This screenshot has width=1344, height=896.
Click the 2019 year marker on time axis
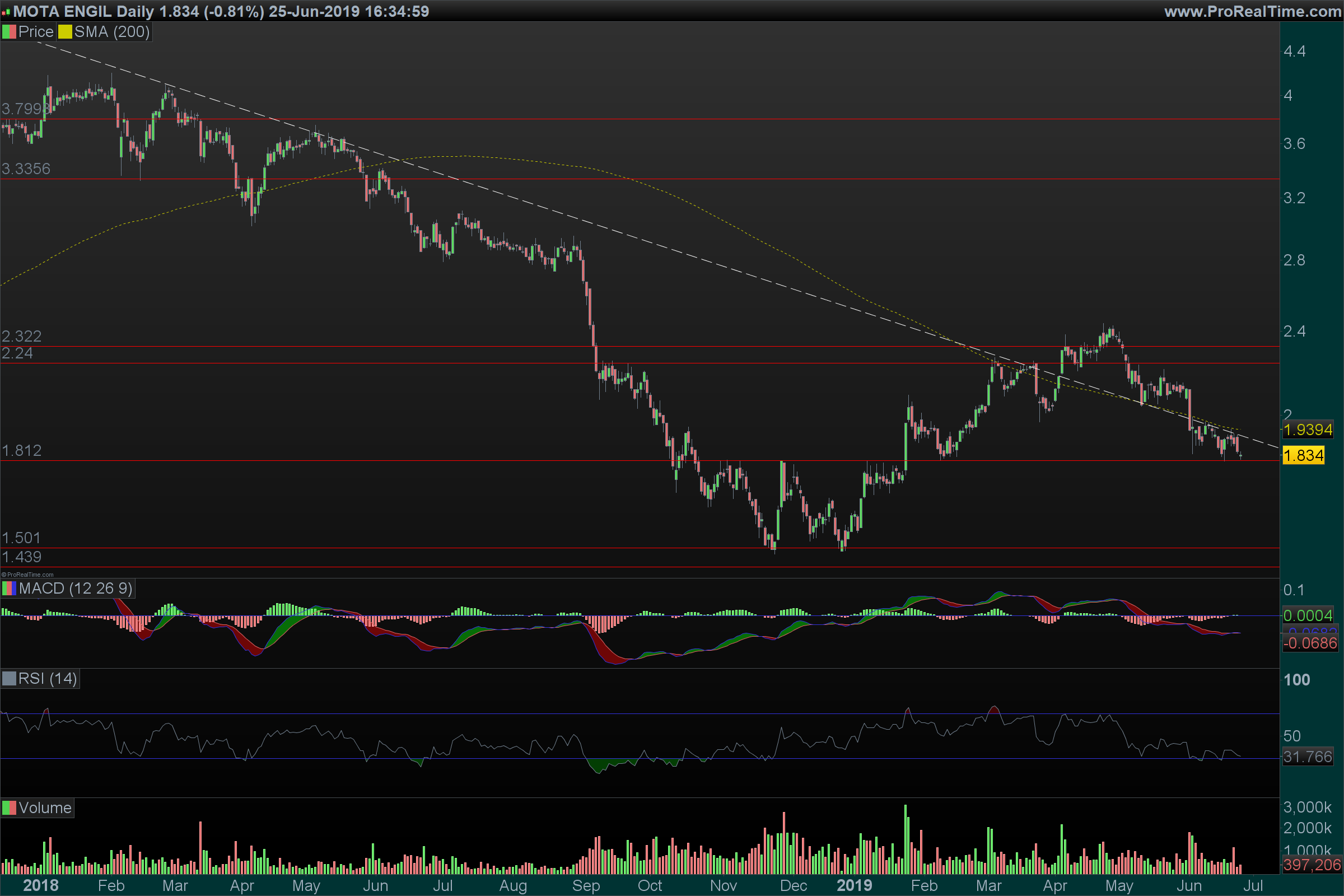tap(855, 886)
